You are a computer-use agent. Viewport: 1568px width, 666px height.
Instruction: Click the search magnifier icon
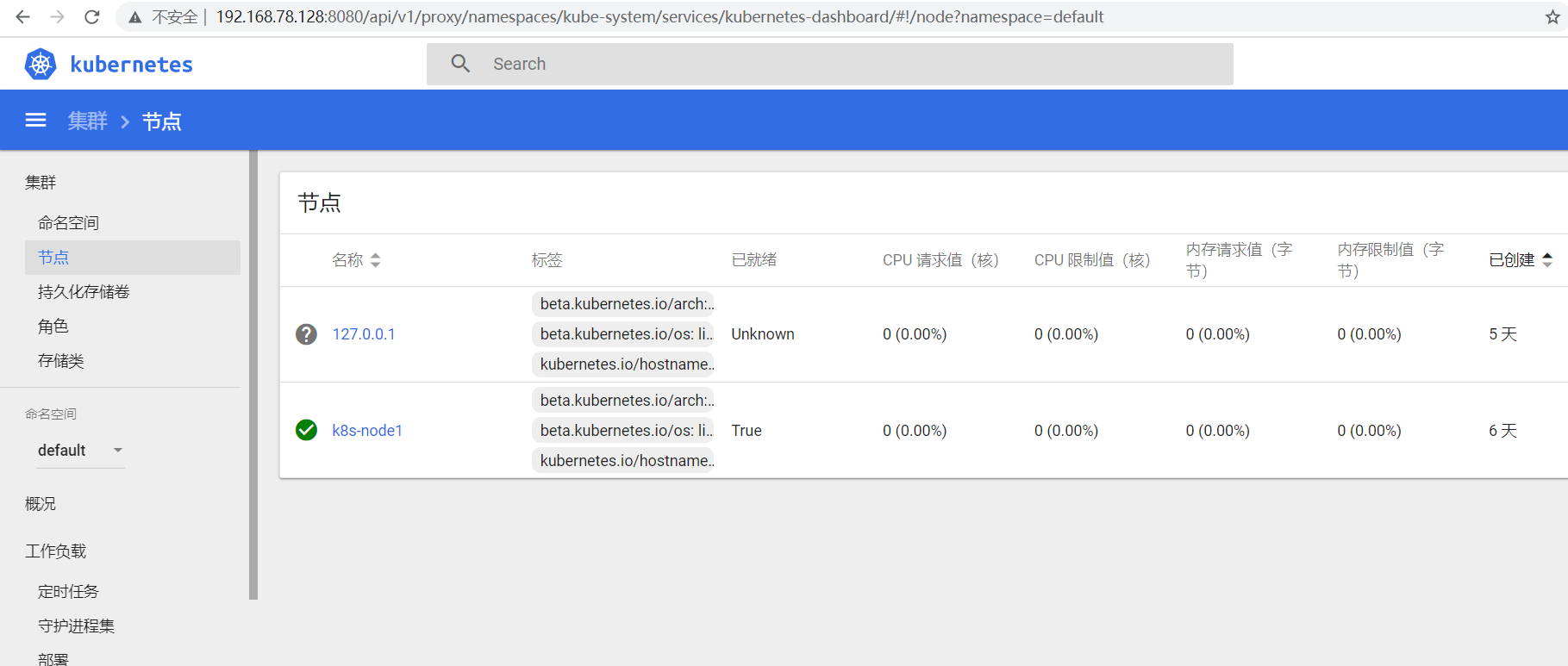pyautogui.click(x=460, y=64)
